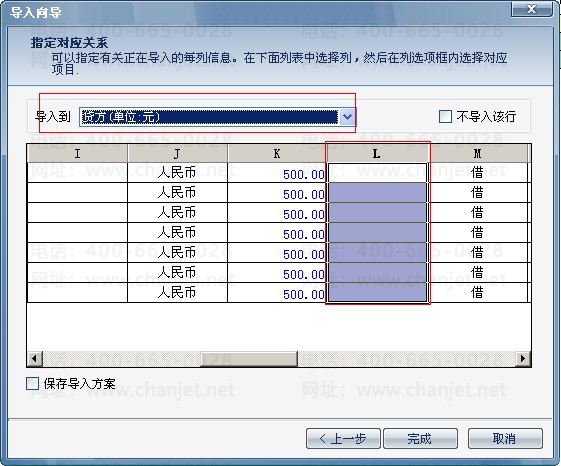This screenshot has width=561, height=466.
Task: Click the right scroll arrow of the table
Action: click(523, 358)
